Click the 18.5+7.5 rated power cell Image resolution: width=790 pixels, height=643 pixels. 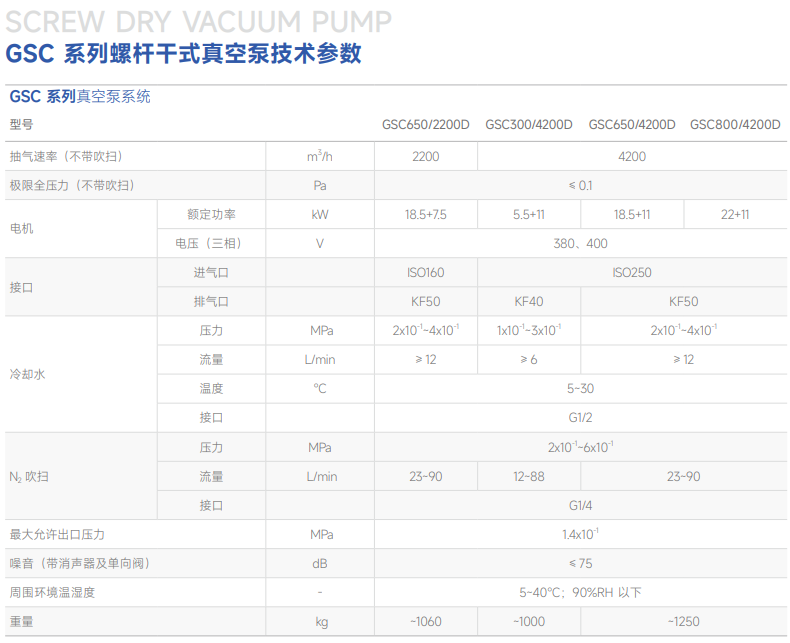[x=425, y=215]
